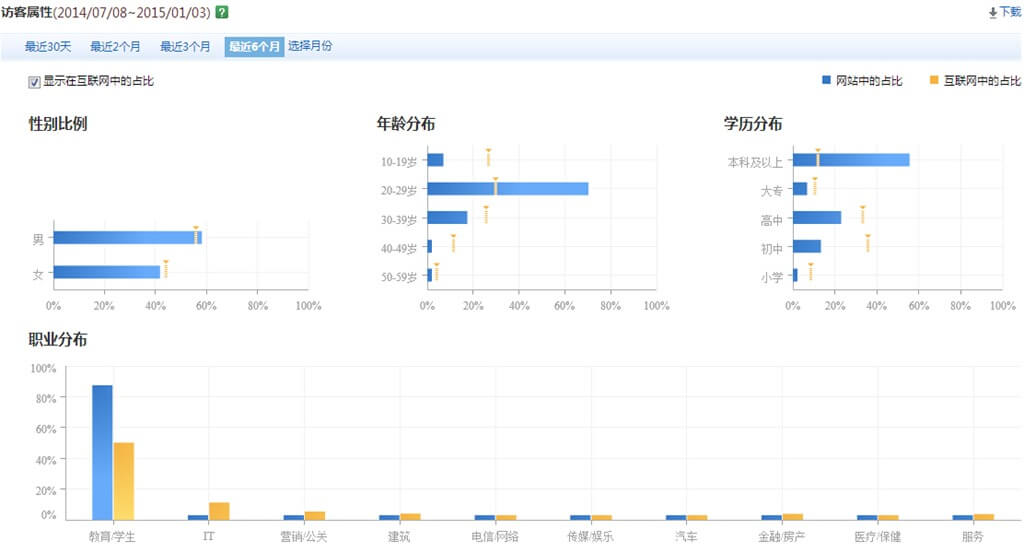Click the 电信/网络 category label
Screen dimensions: 1024x553
click(495, 537)
